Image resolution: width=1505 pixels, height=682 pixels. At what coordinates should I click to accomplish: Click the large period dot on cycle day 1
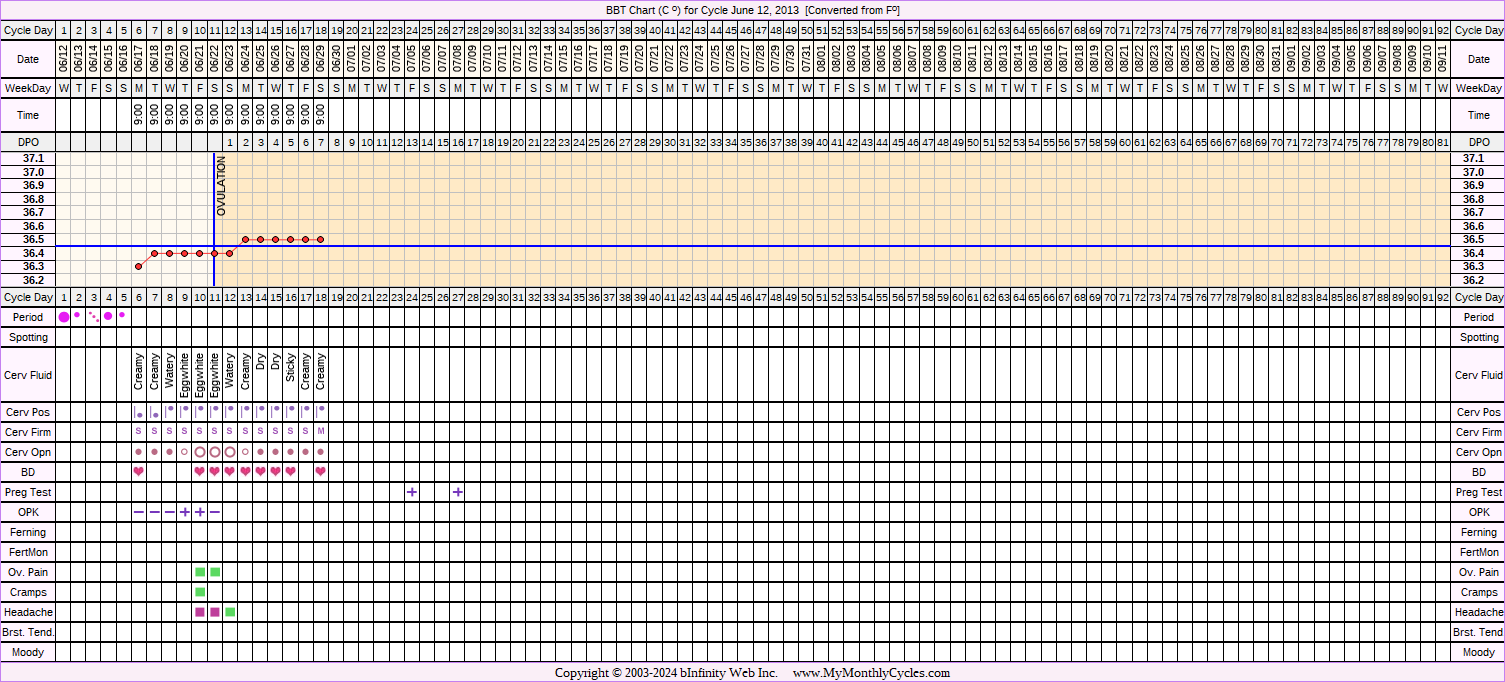[x=64, y=317]
